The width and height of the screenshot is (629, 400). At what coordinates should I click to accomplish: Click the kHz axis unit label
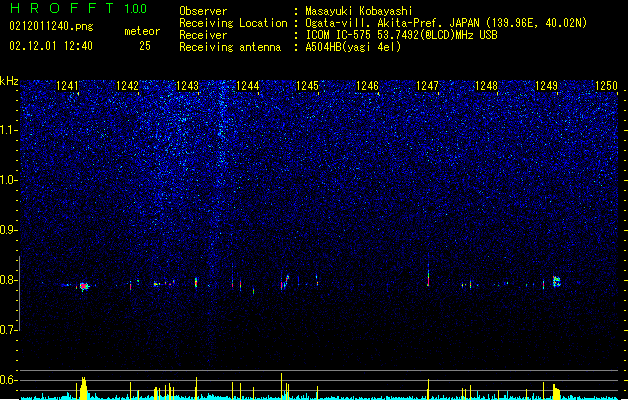click(9, 81)
